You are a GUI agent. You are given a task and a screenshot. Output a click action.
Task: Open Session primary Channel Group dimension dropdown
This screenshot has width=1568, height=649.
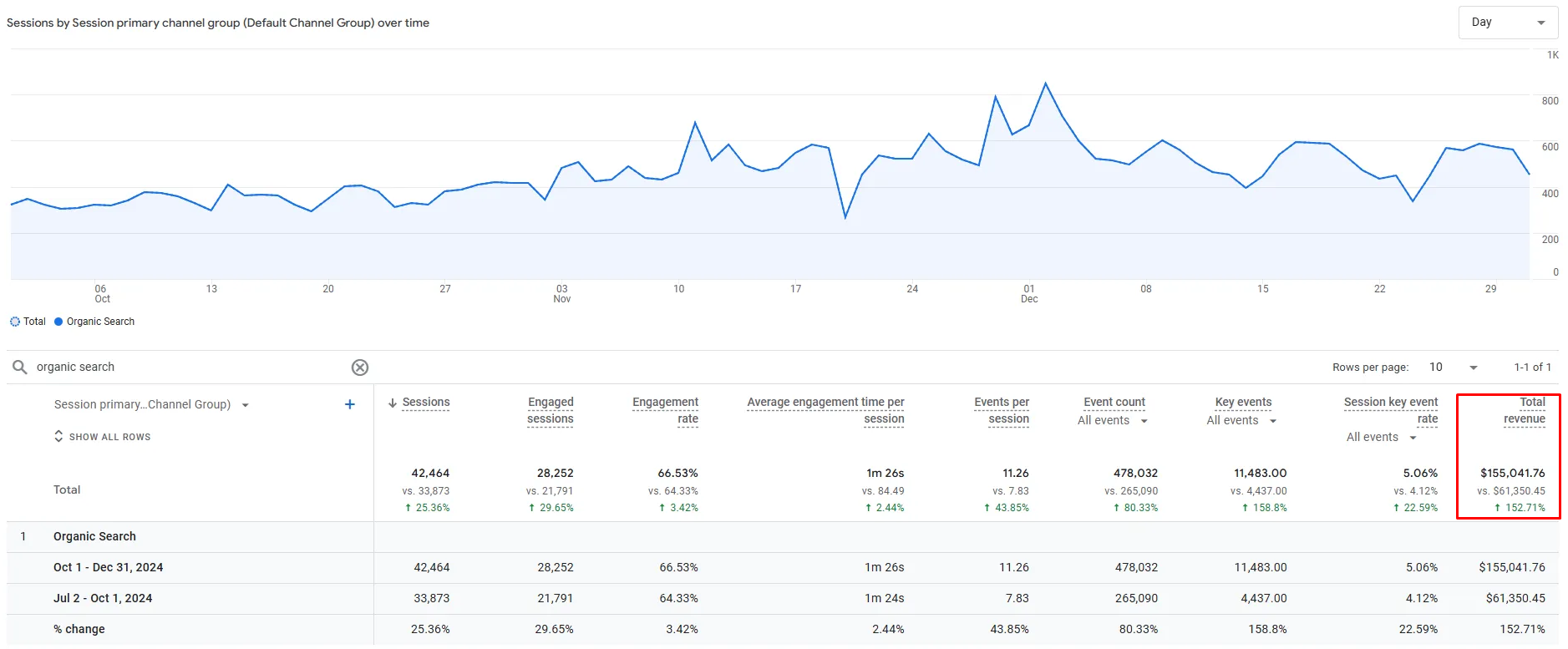(x=152, y=405)
